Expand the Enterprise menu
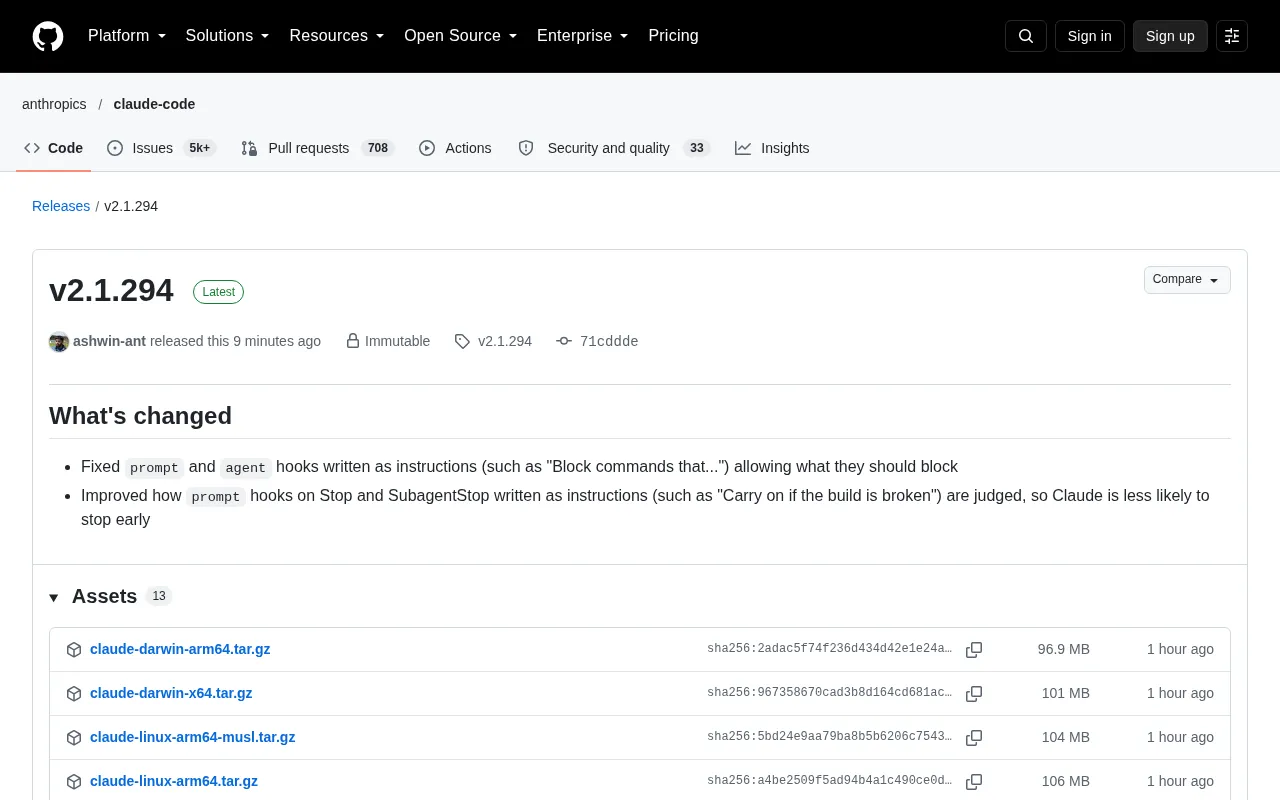1280x800 pixels. tap(583, 36)
